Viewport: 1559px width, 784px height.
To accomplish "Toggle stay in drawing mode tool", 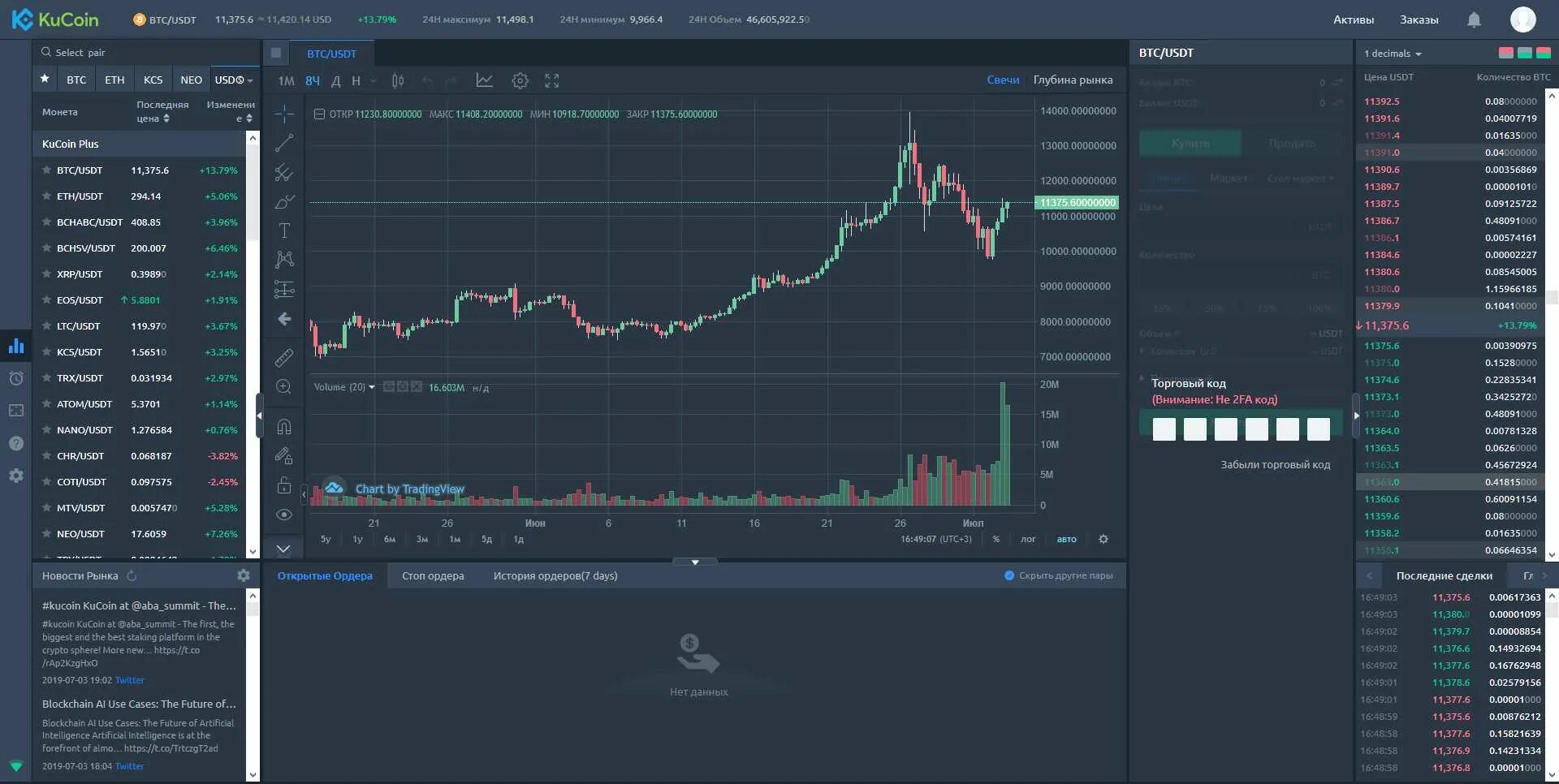I will click(284, 456).
